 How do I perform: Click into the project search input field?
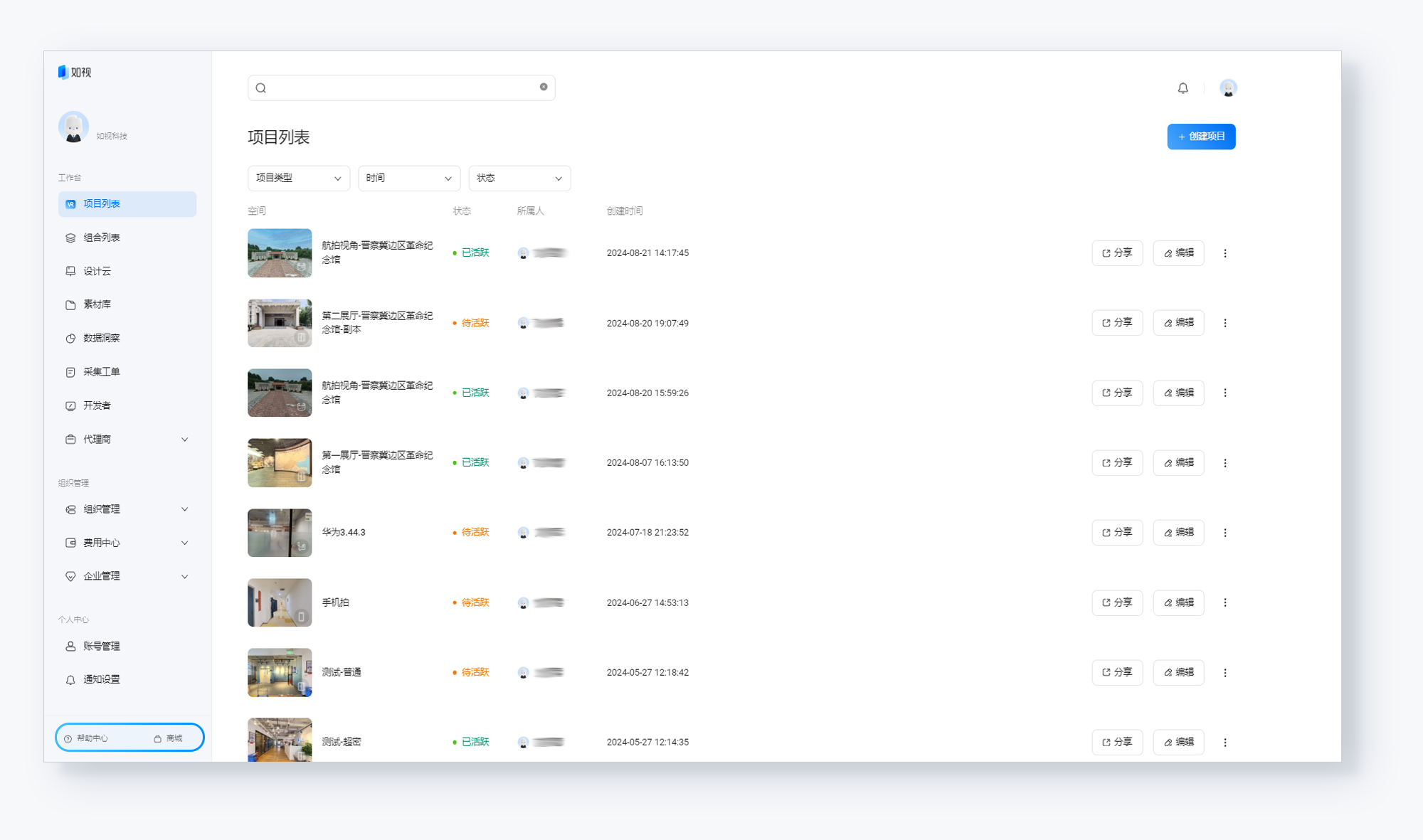click(401, 88)
